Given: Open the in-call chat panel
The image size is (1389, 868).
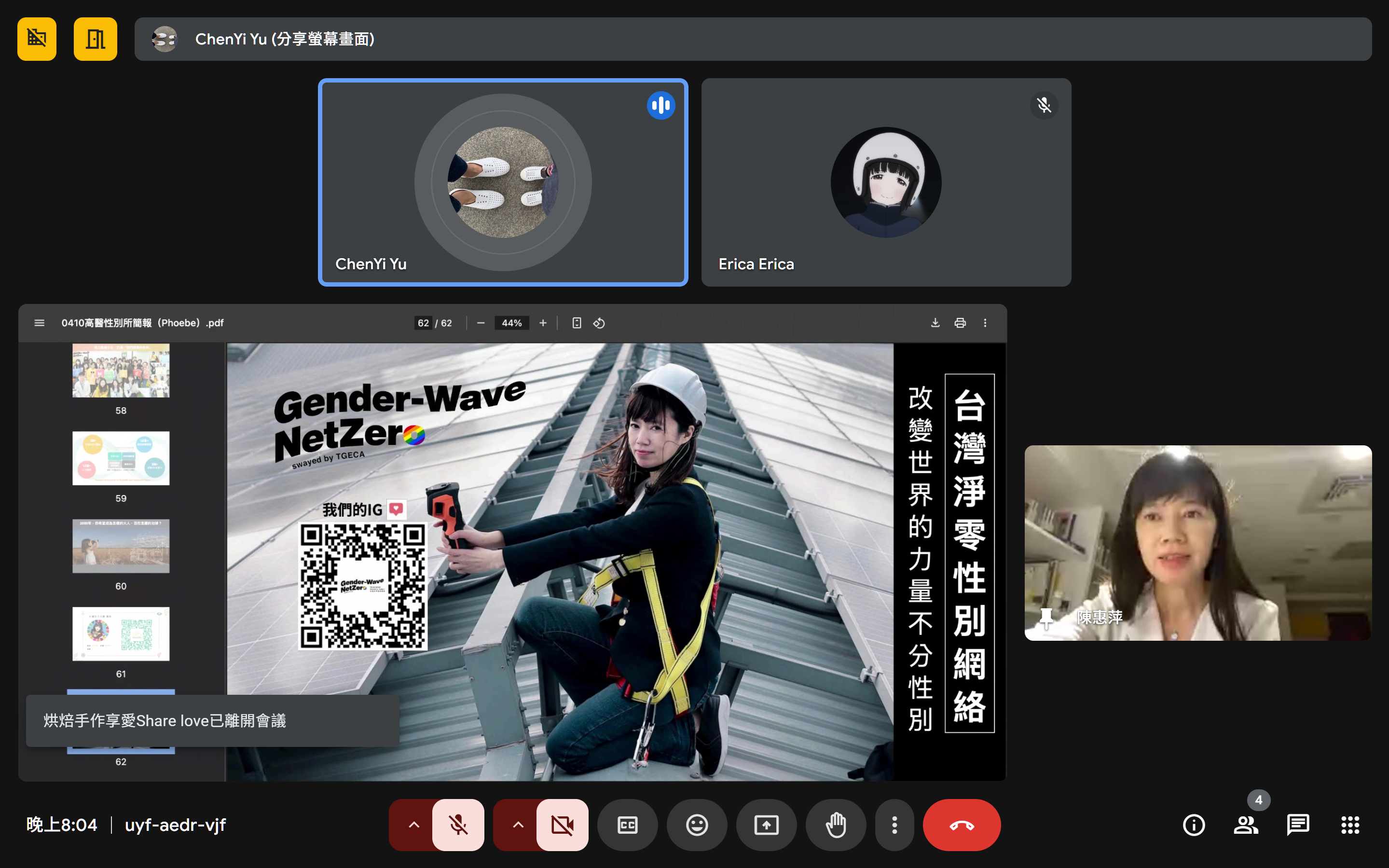Looking at the screenshot, I should click(1298, 825).
